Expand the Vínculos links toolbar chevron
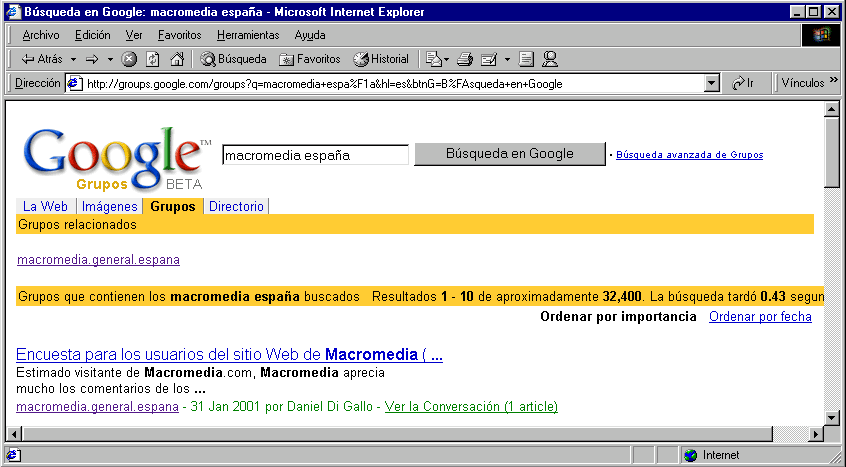Viewport: 846px width, 467px height. [x=834, y=81]
